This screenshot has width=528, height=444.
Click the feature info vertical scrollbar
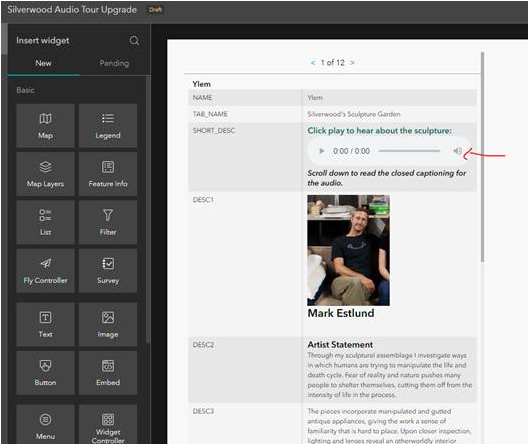click(x=483, y=157)
